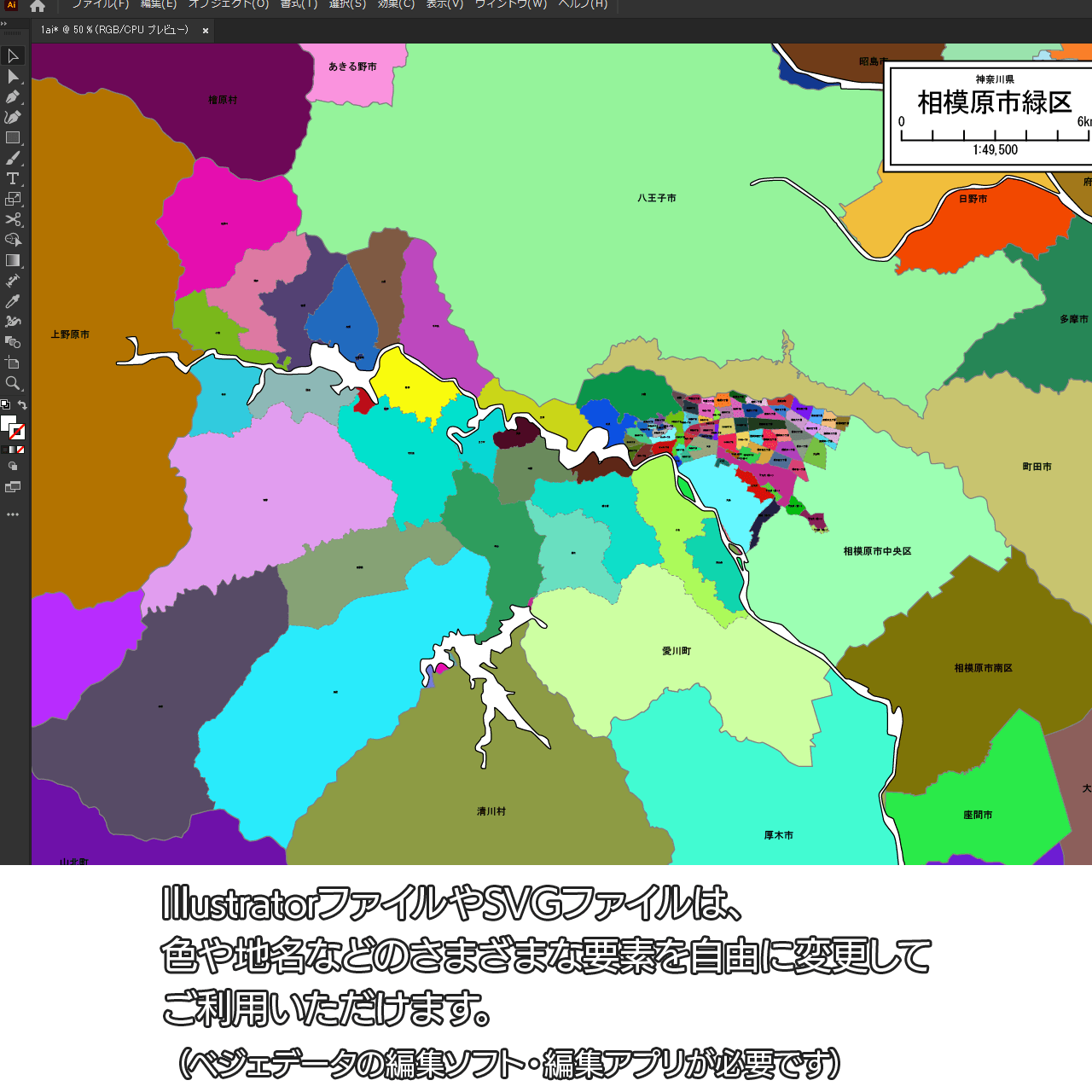
Task: Select the Selection tool (black arrow)
Action: [x=13, y=56]
